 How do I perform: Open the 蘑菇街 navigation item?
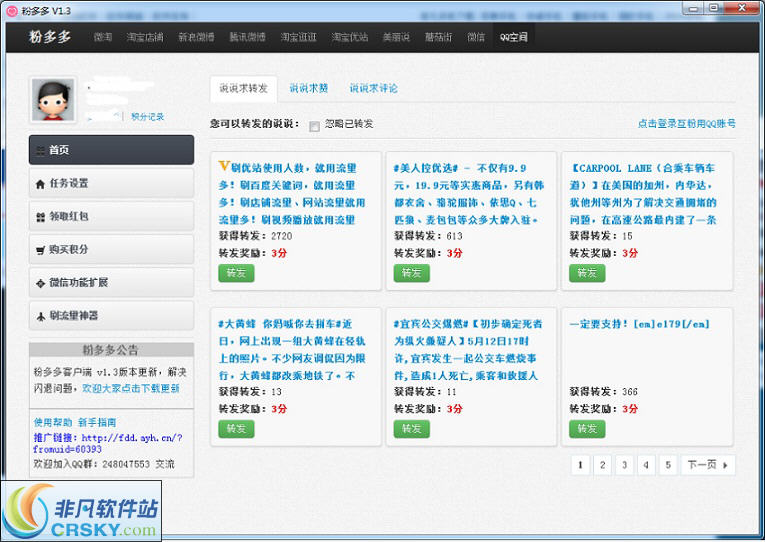[438, 37]
